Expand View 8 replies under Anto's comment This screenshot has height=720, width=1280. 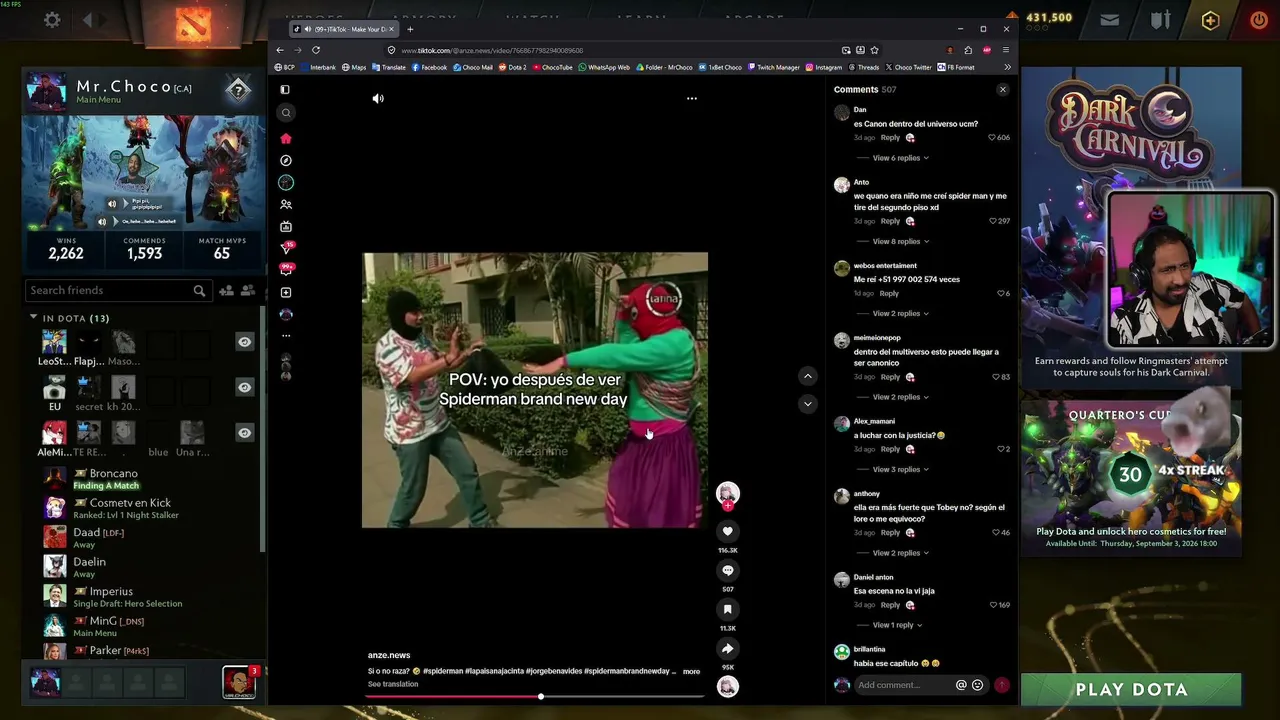click(900, 241)
